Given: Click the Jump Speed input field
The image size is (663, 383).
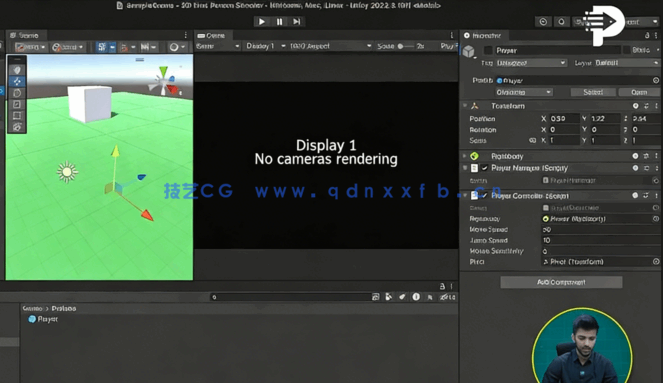Looking at the screenshot, I should click(600, 240).
